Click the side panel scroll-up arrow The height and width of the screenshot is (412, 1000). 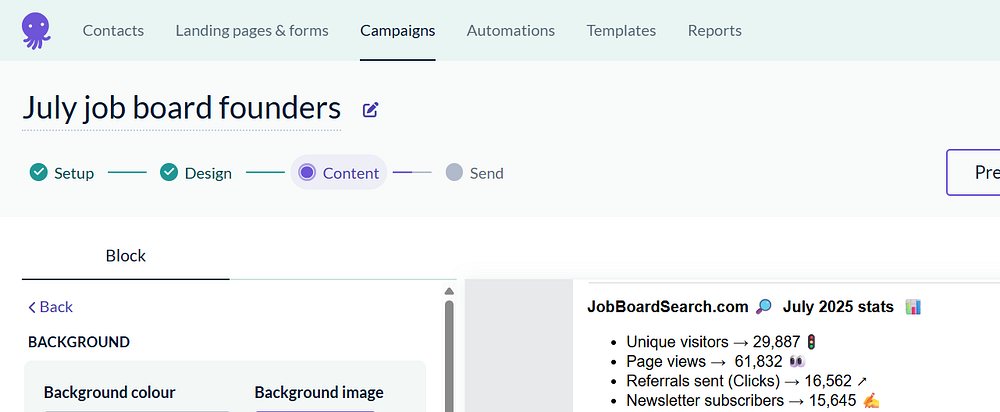(x=449, y=291)
